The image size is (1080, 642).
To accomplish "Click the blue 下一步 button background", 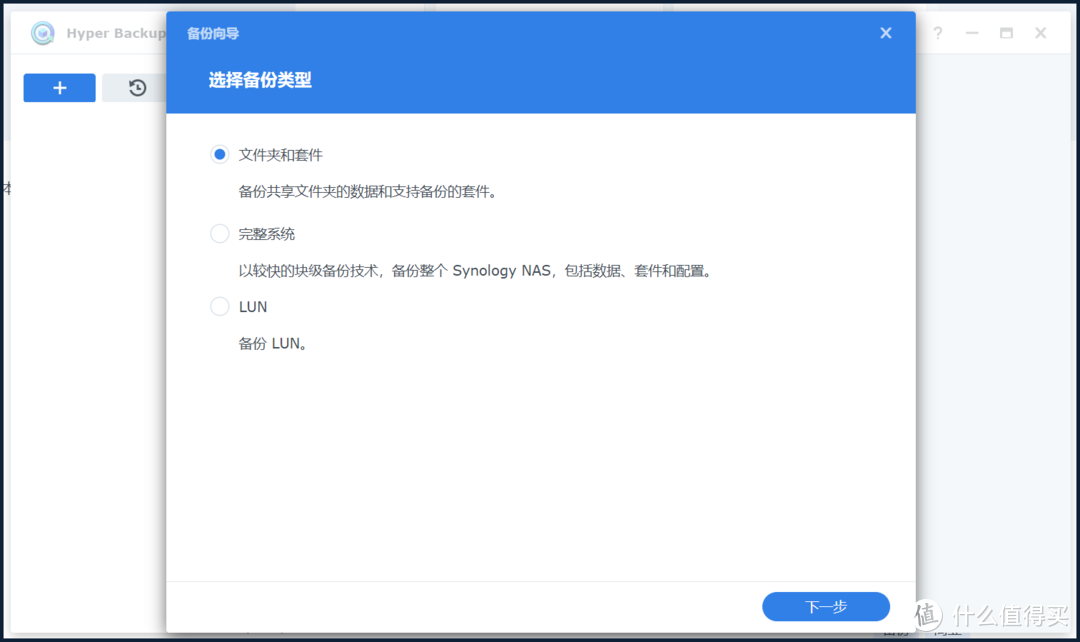I will (x=826, y=606).
